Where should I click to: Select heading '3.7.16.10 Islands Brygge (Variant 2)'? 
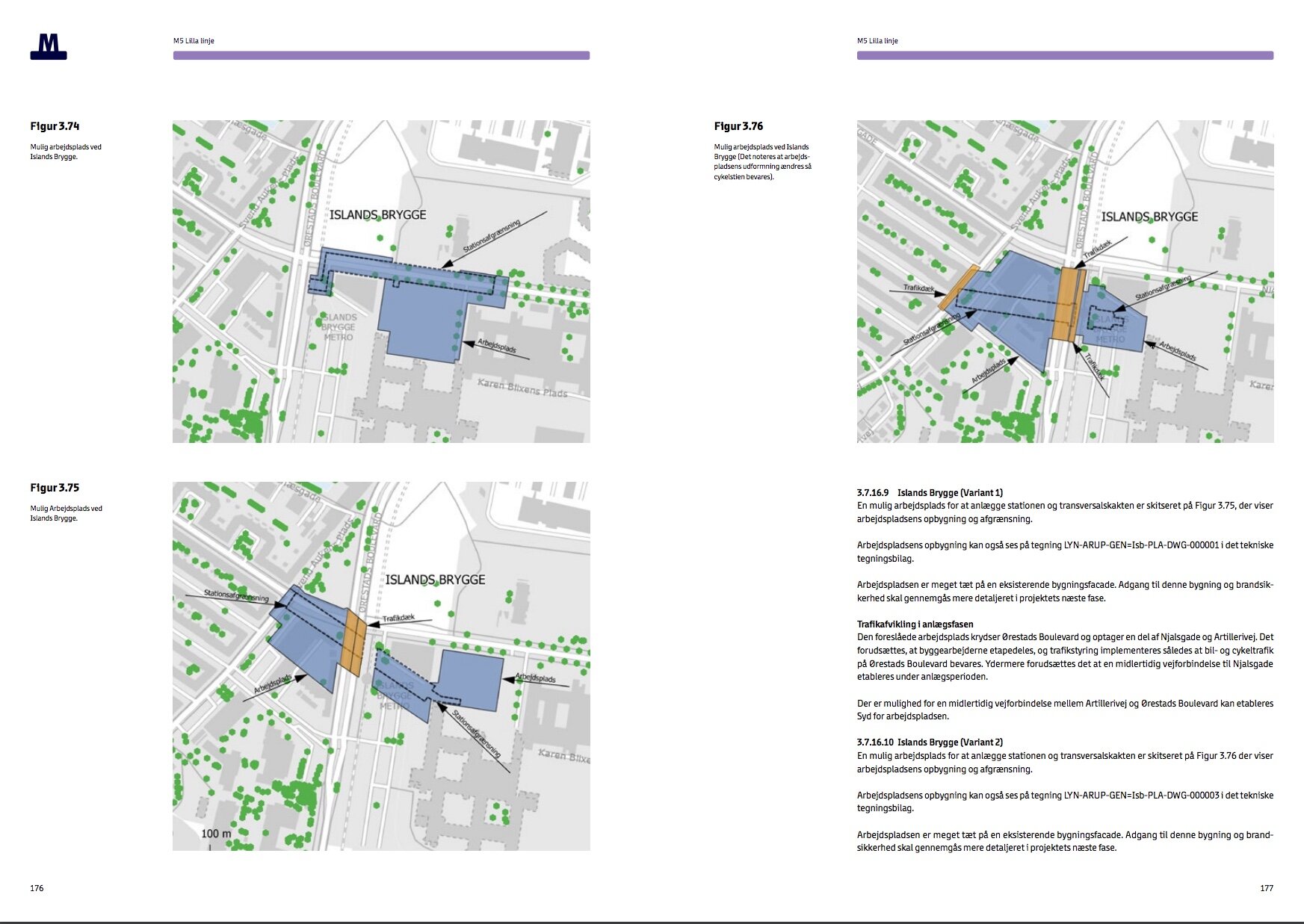click(x=930, y=742)
